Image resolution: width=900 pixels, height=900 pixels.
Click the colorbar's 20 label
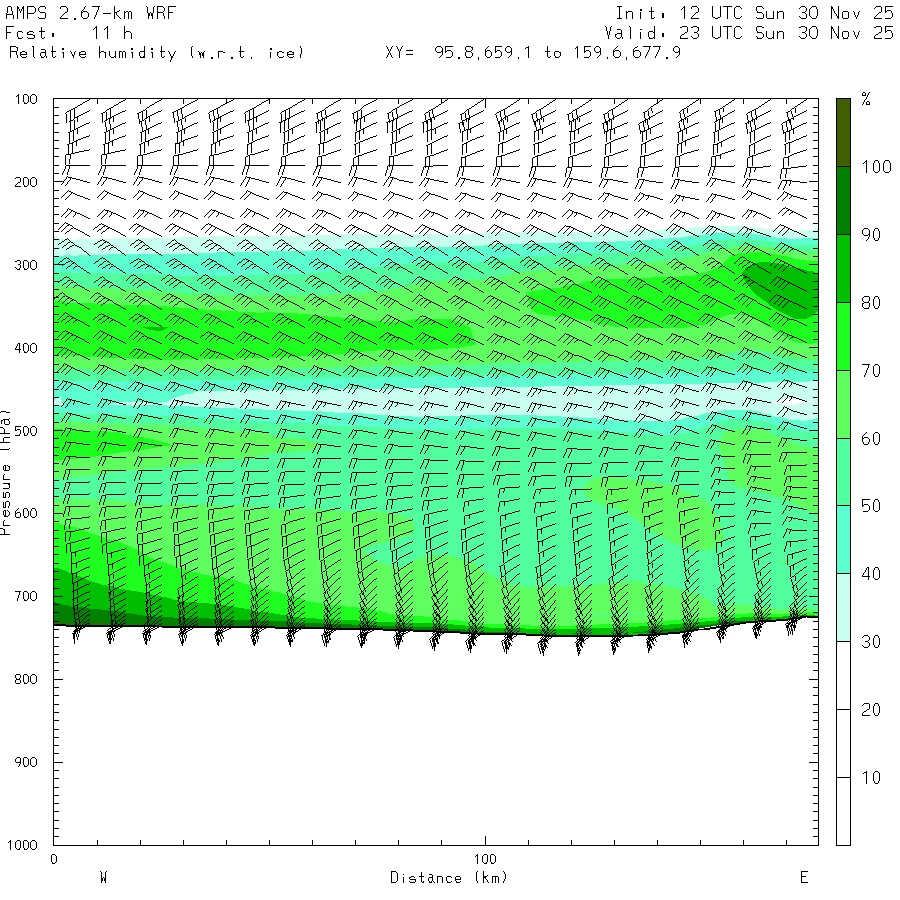point(871,710)
